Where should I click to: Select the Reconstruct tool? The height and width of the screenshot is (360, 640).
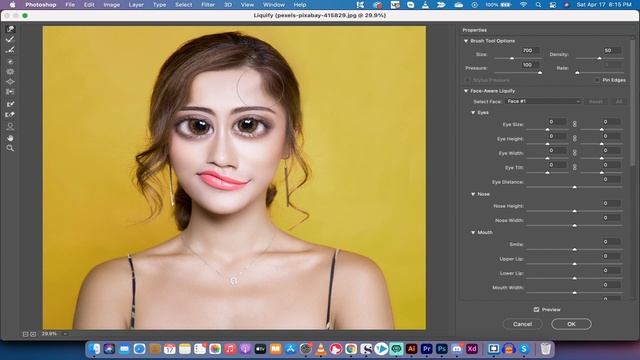click(10, 40)
